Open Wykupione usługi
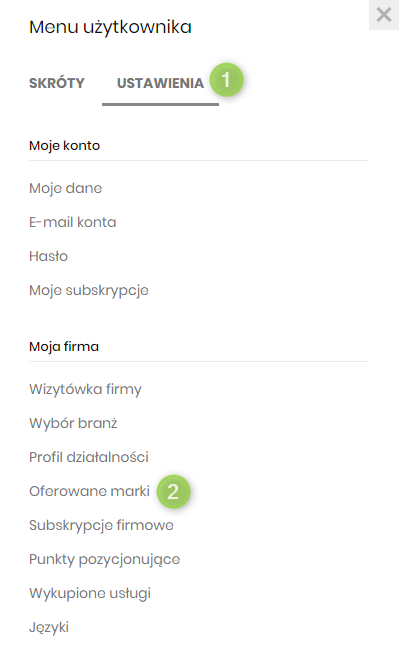The height and width of the screenshot is (663, 399). click(90, 593)
